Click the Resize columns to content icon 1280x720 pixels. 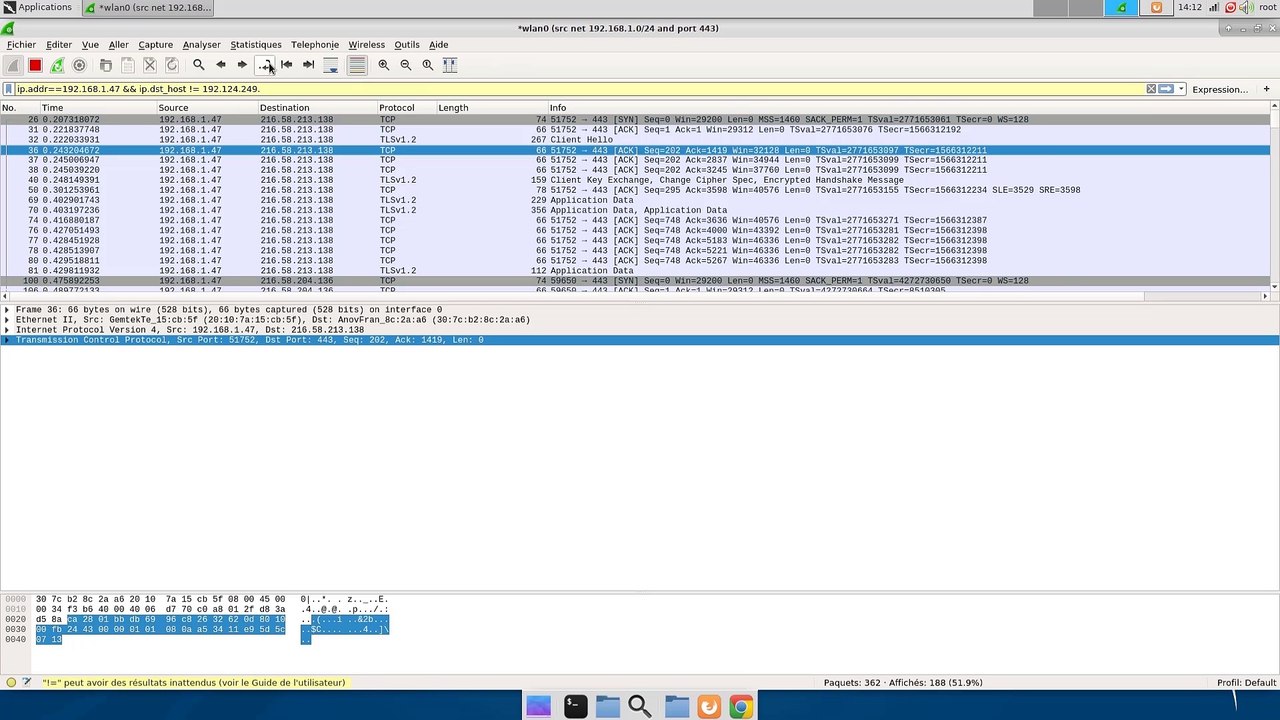pyautogui.click(x=450, y=65)
